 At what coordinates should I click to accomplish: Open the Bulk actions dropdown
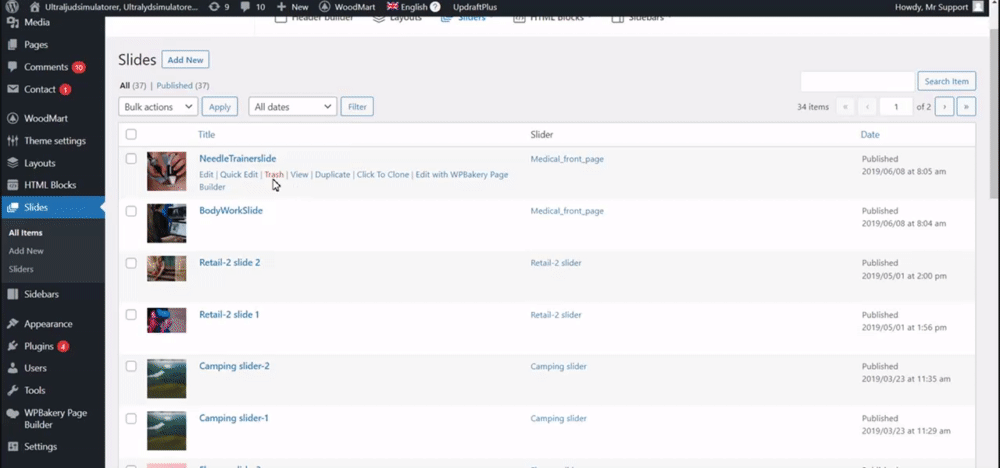pyautogui.click(x=158, y=106)
